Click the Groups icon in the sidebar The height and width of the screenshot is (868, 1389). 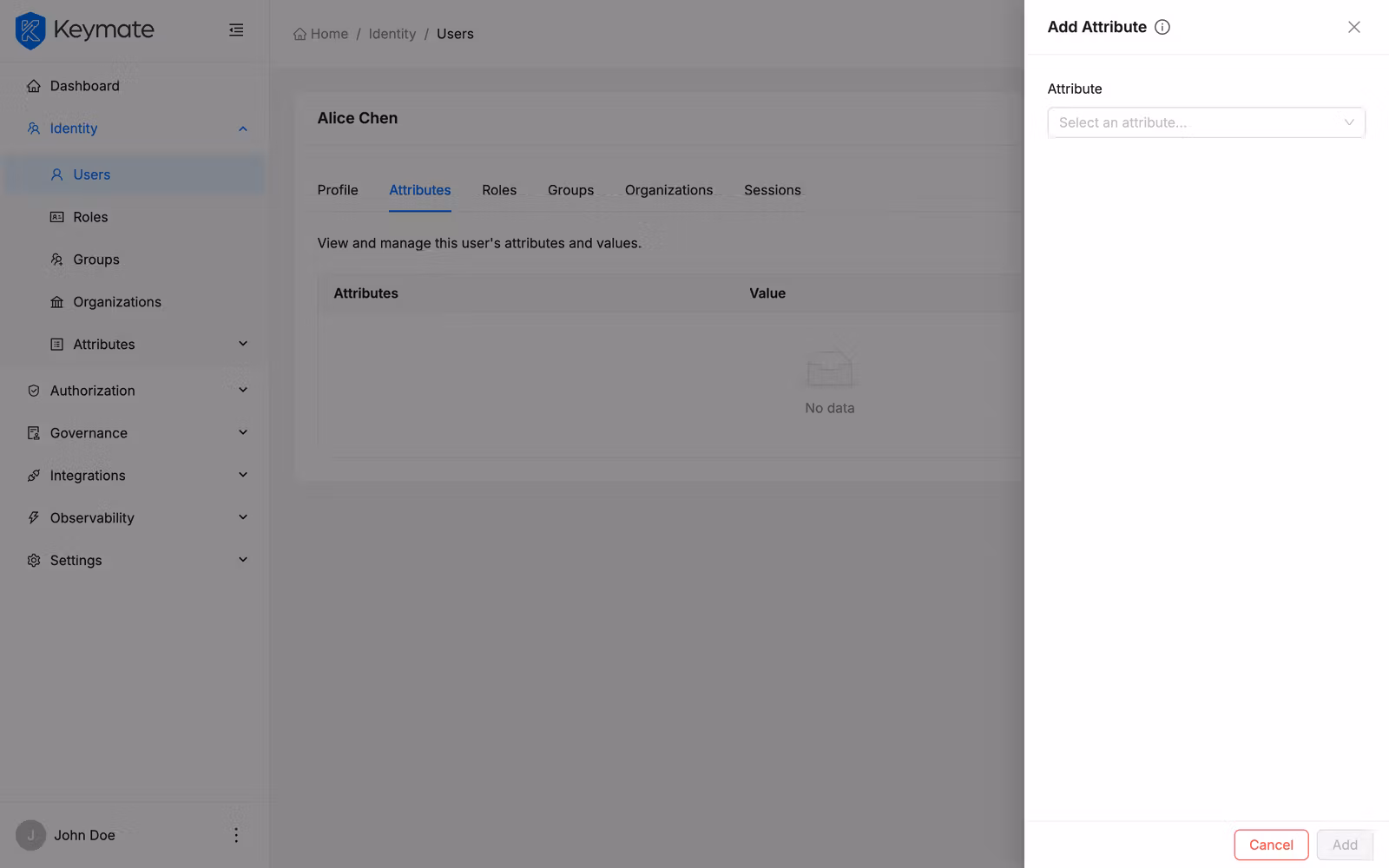click(x=56, y=259)
